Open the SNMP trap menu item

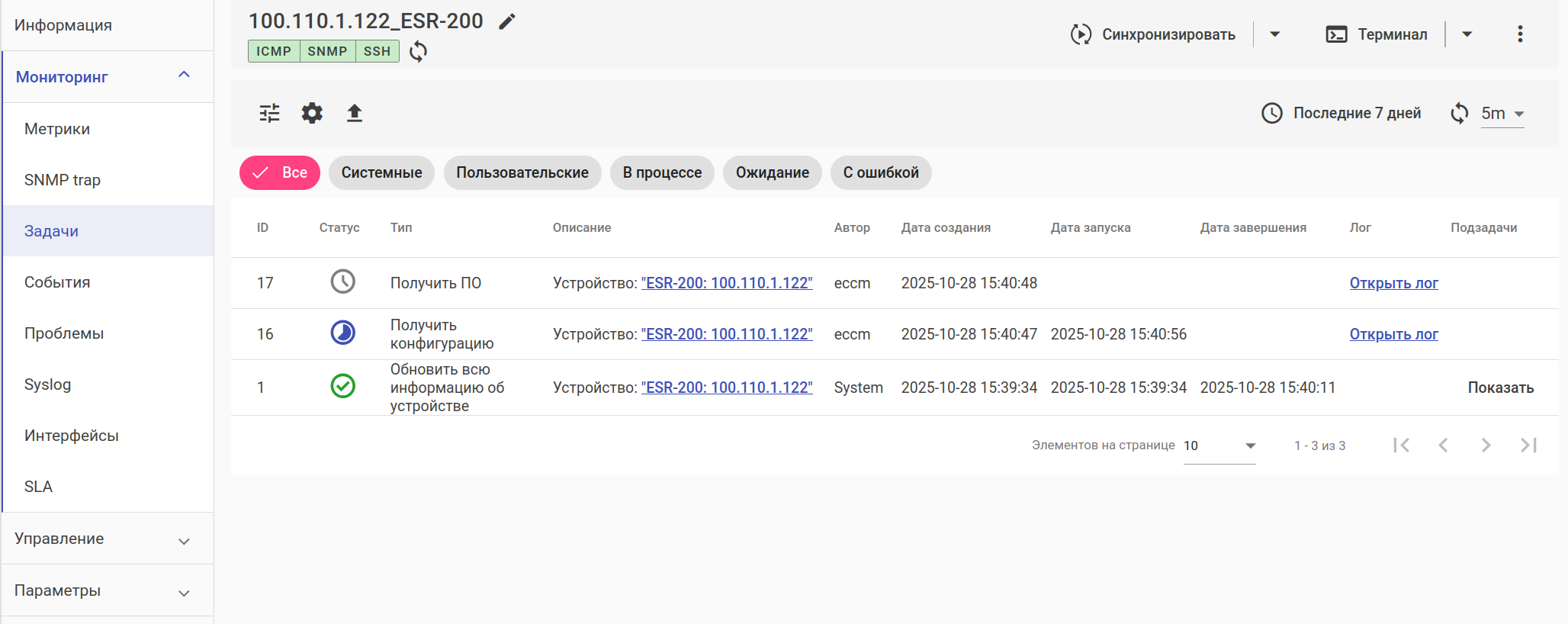63,180
